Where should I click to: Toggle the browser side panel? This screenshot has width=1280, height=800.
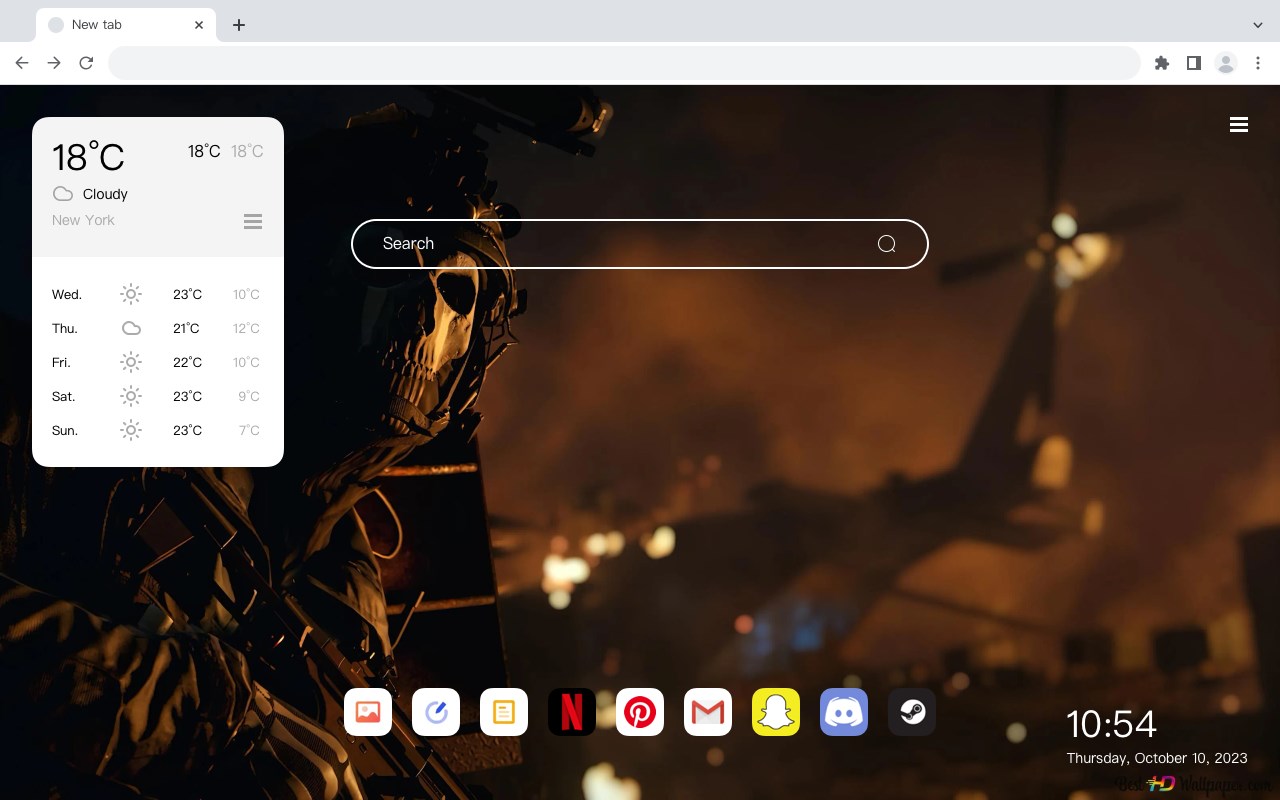click(1193, 63)
